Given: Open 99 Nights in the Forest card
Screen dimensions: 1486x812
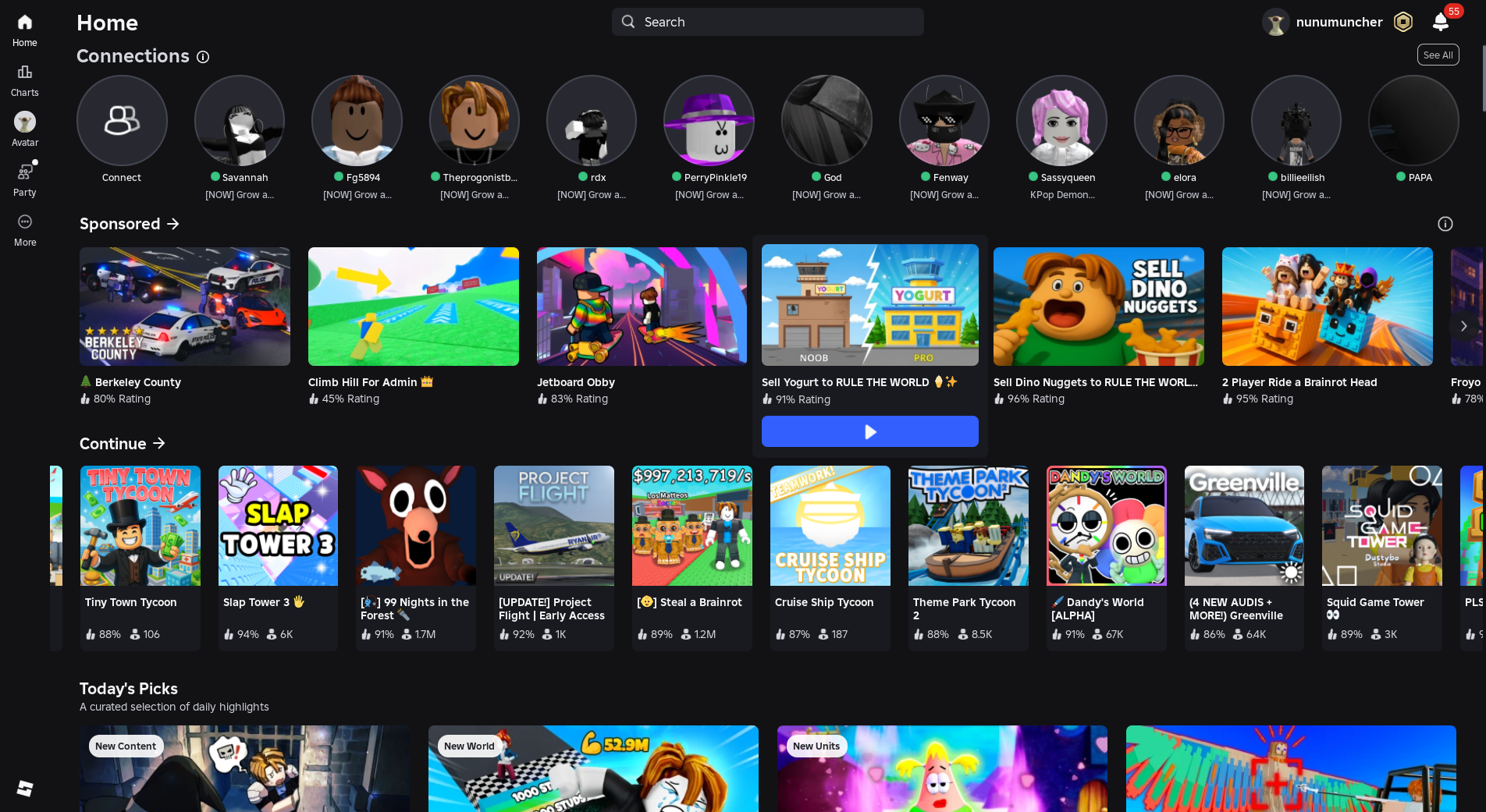Looking at the screenshot, I should (x=416, y=558).
